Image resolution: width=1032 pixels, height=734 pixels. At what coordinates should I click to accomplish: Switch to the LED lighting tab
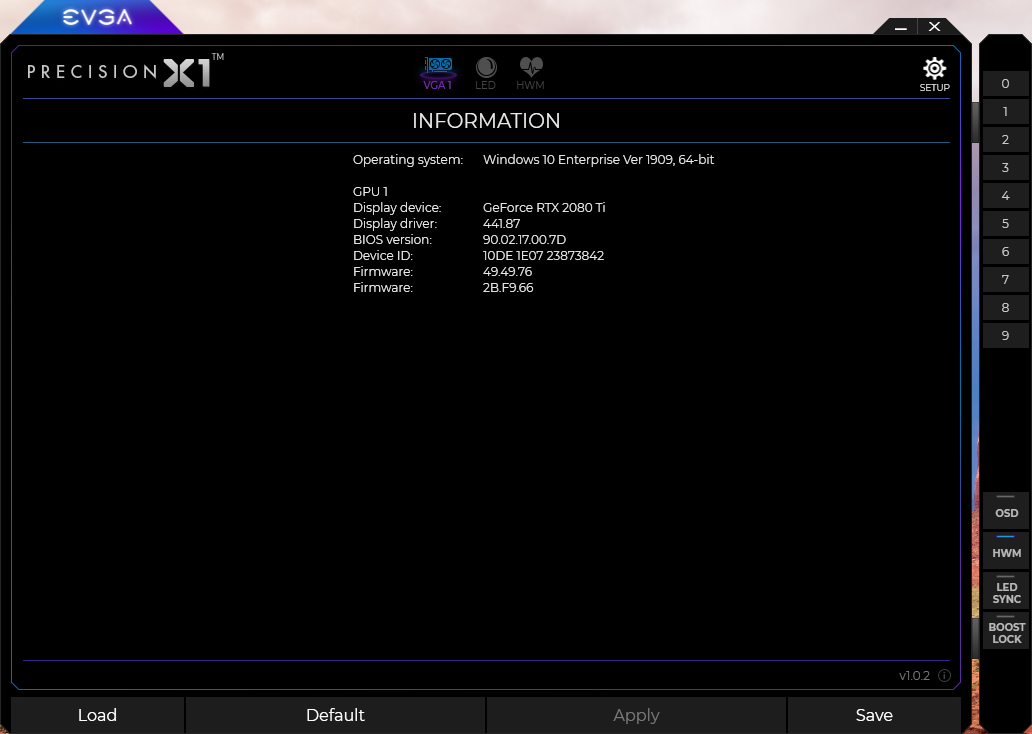486,73
